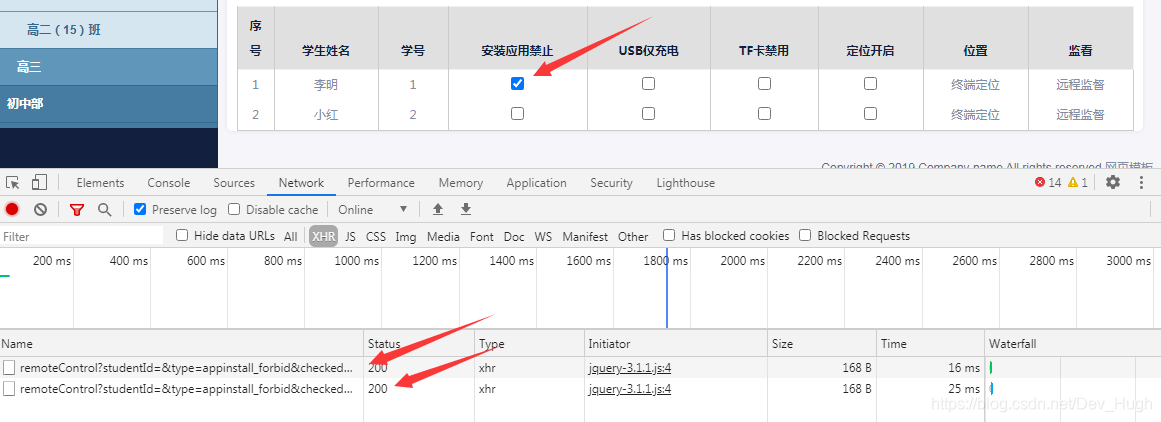Open the Lighthouse tab
The image size is (1161, 422).
pyautogui.click(x=686, y=183)
